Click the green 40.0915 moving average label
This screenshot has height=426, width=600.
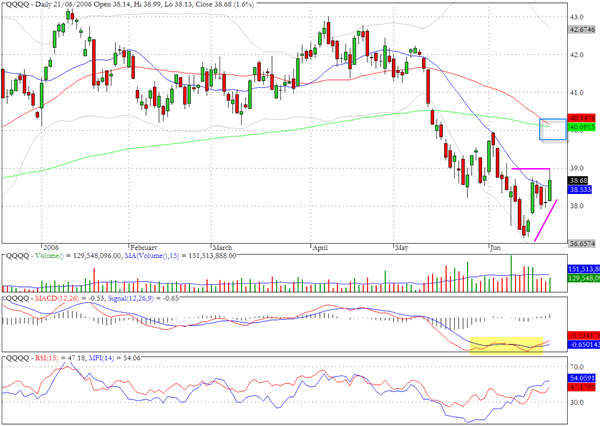pos(582,127)
